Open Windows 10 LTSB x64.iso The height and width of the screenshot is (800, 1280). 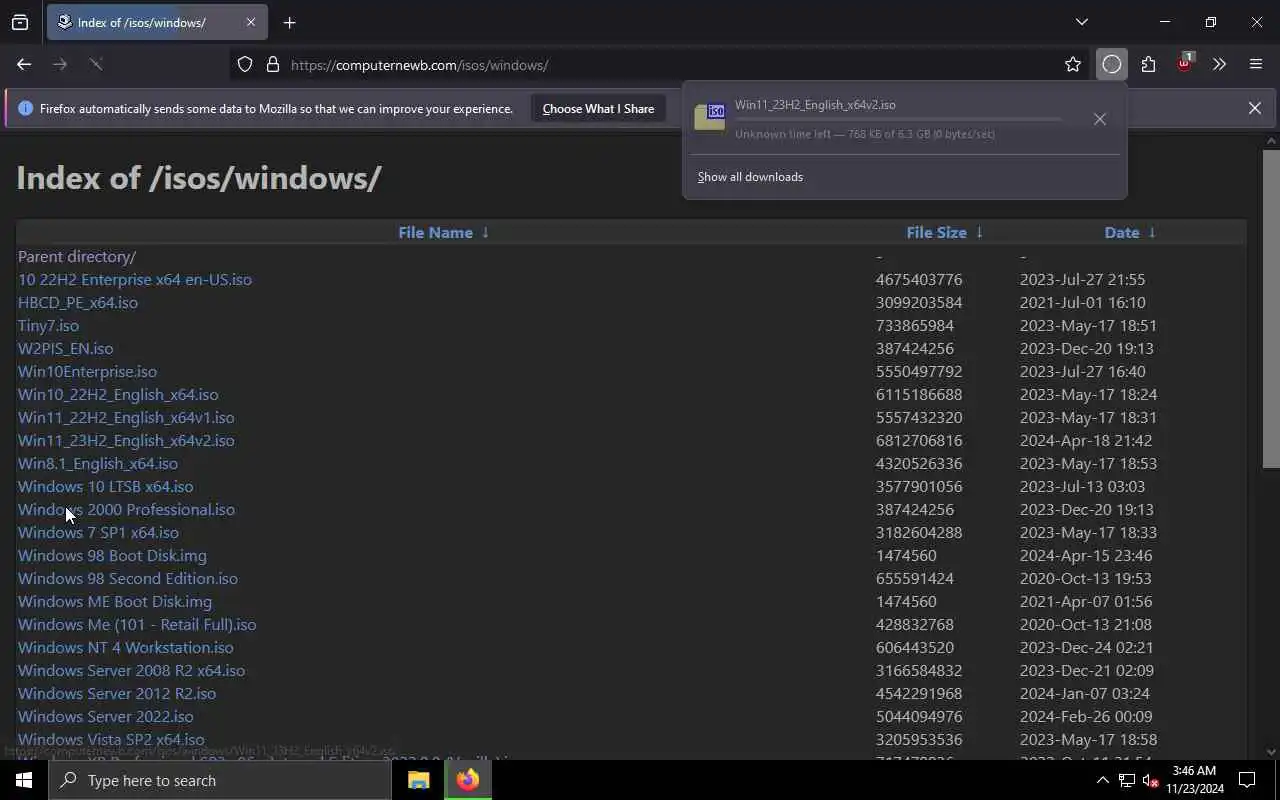(105, 487)
